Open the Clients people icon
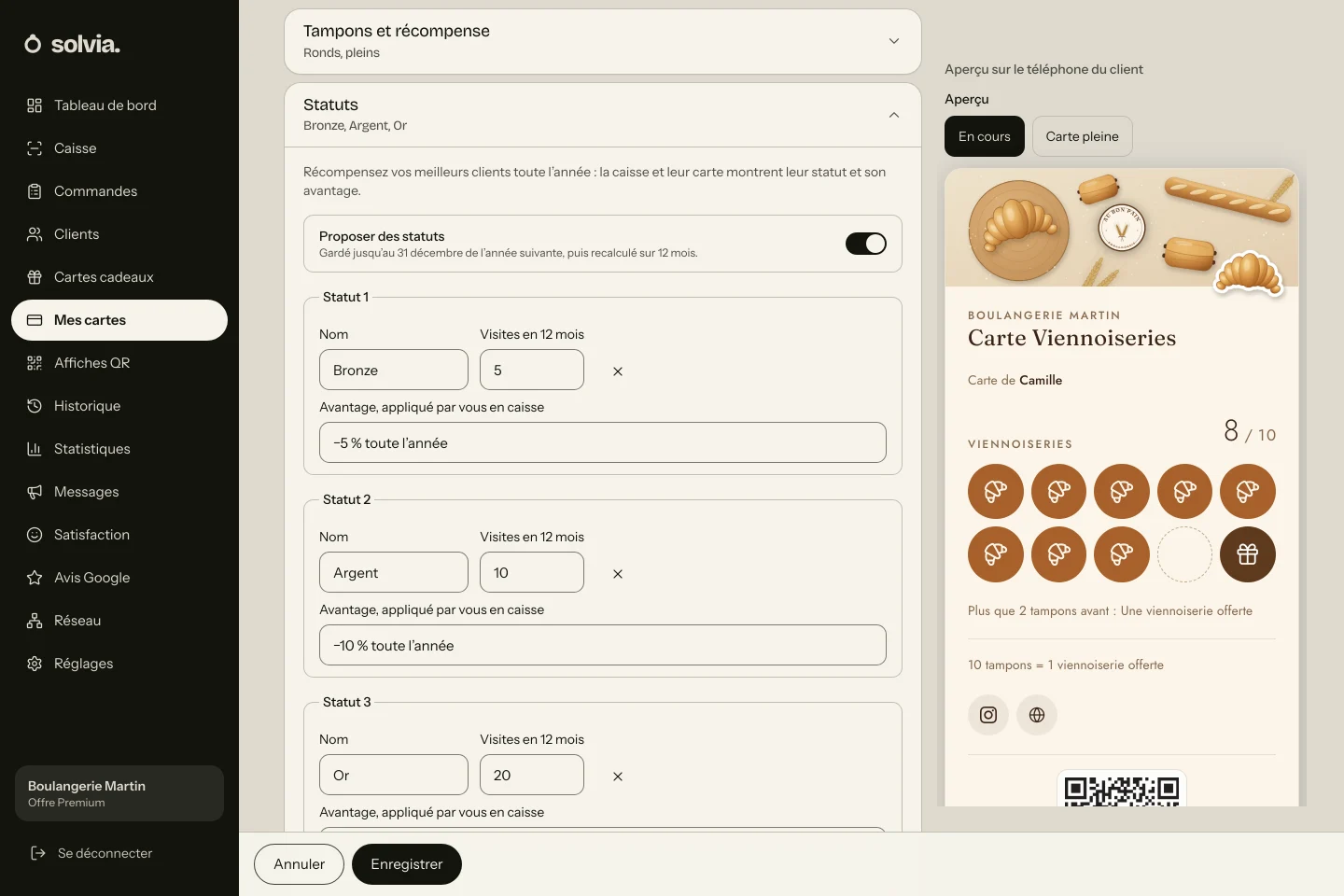Image resolution: width=1344 pixels, height=896 pixels. coord(35,234)
